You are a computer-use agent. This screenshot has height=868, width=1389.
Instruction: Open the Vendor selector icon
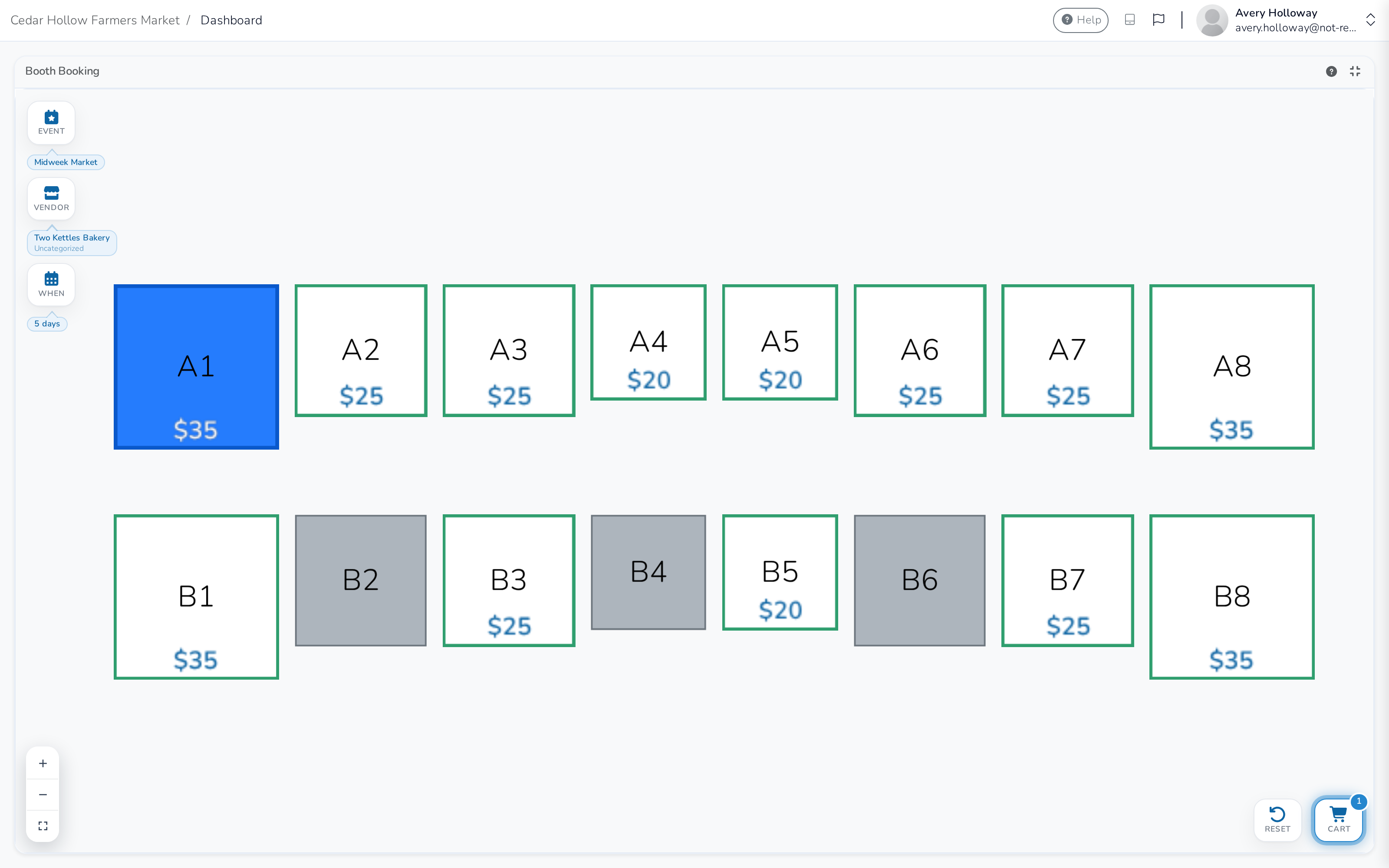pyautogui.click(x=51, y=199)
